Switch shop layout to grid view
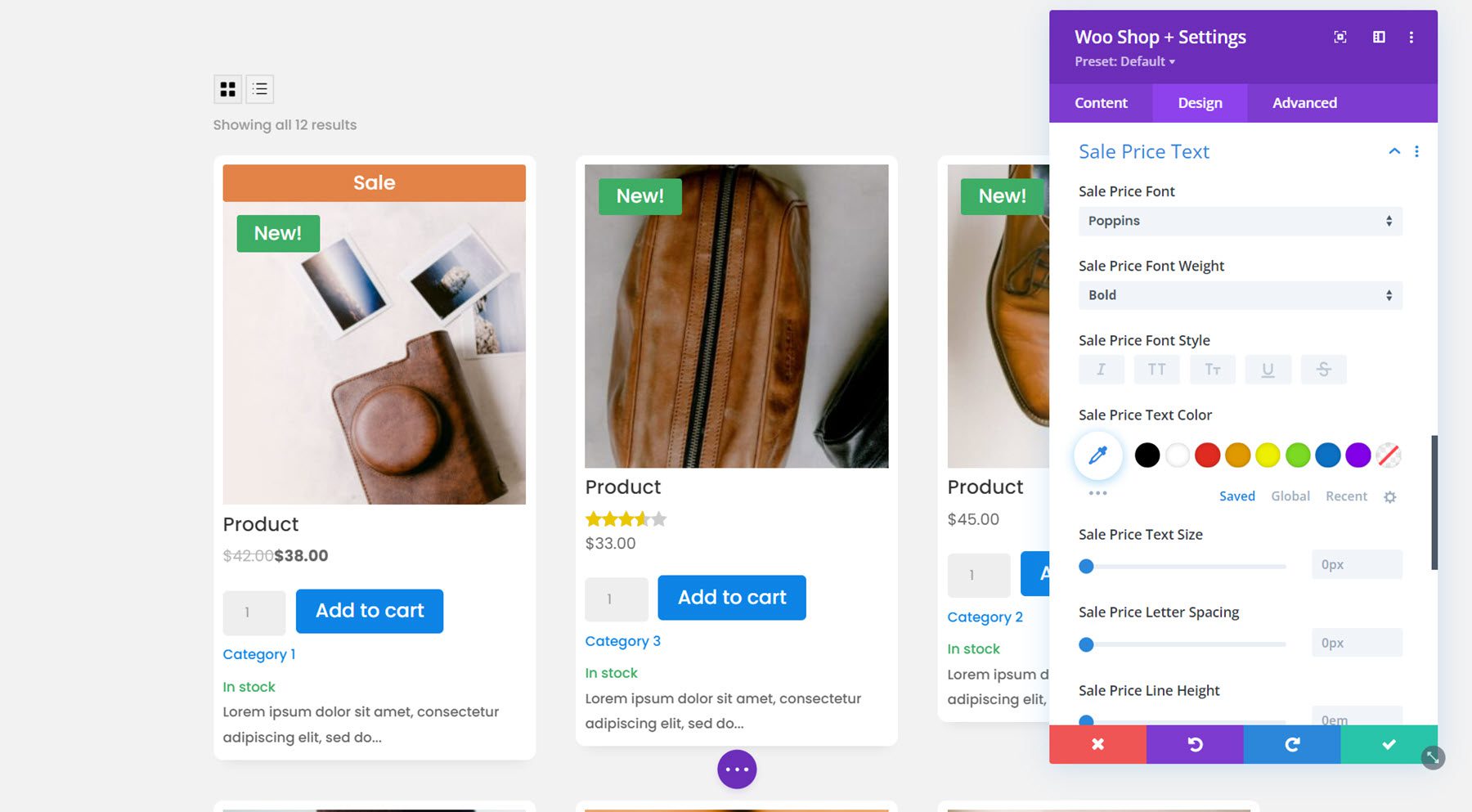The height and width of the screenshot is (812, 1472). point(228,88)
